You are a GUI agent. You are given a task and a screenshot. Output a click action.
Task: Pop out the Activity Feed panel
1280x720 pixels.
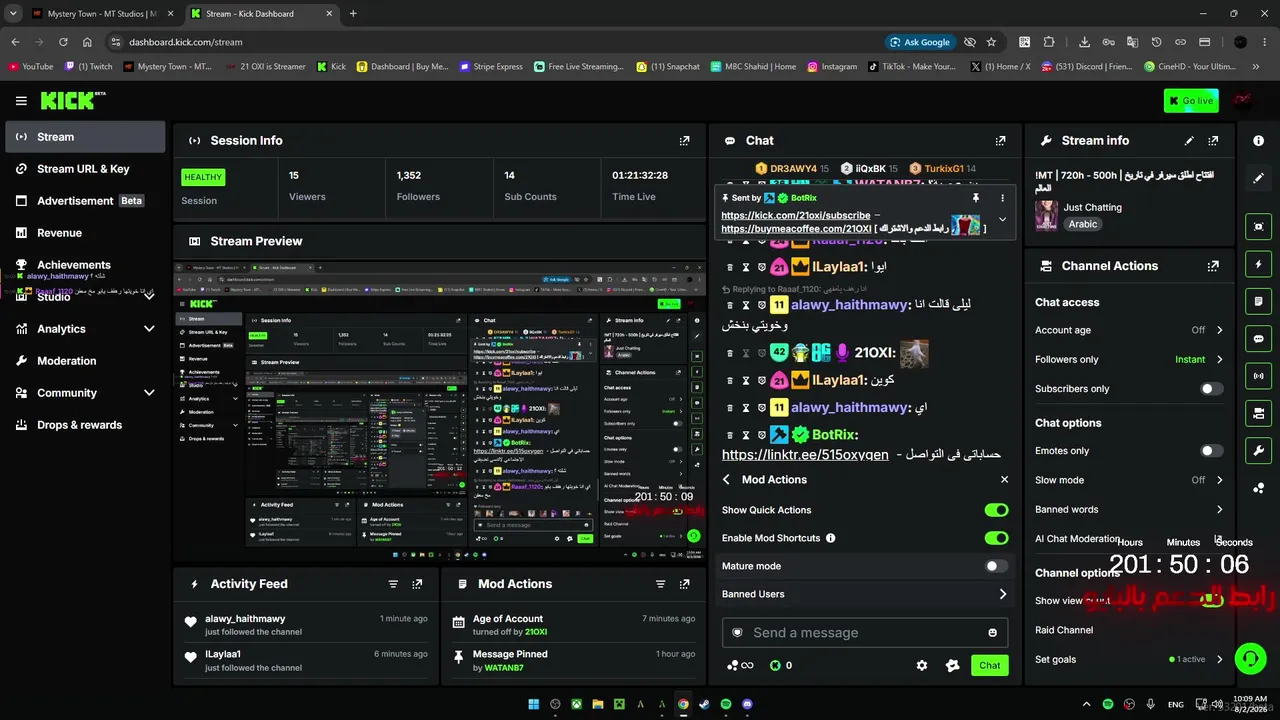coord(417,584)
